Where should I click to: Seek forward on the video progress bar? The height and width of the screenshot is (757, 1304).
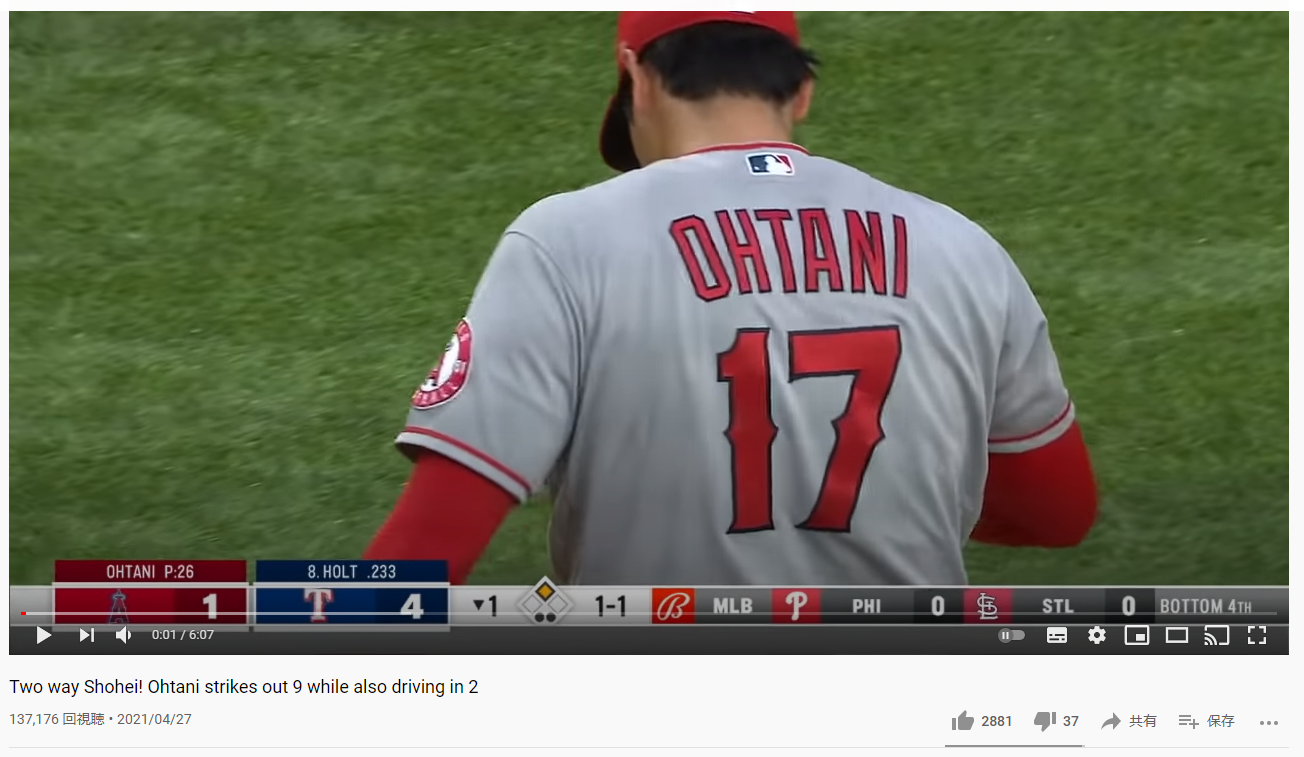650,613
